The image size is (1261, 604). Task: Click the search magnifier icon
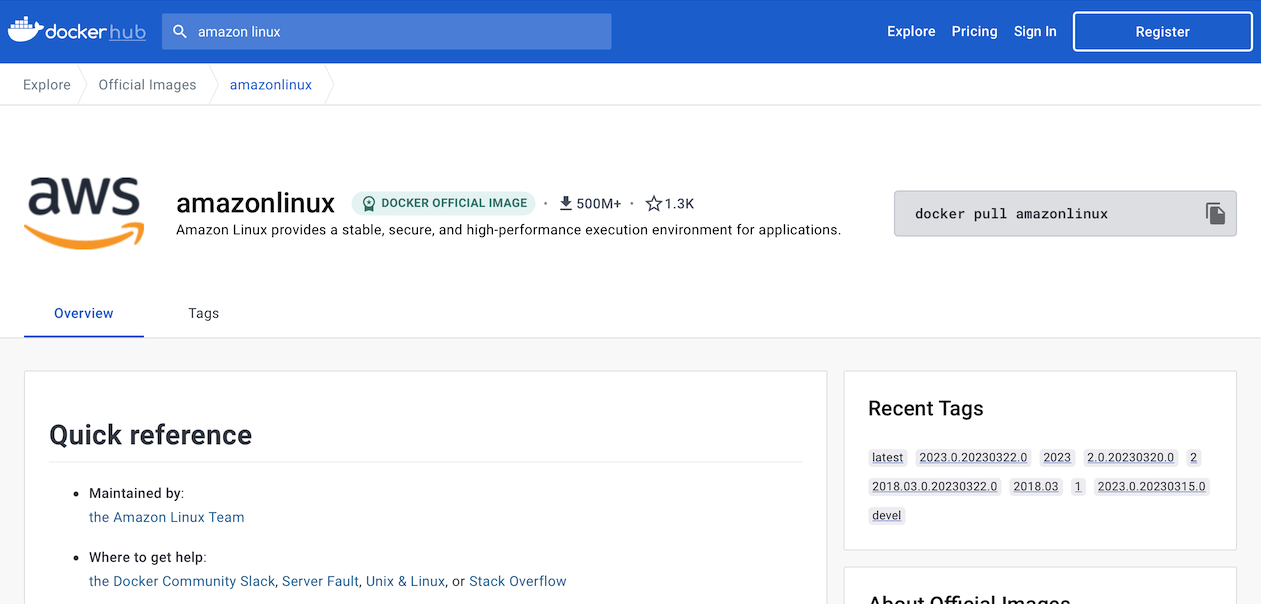click(x=180, y=32)
